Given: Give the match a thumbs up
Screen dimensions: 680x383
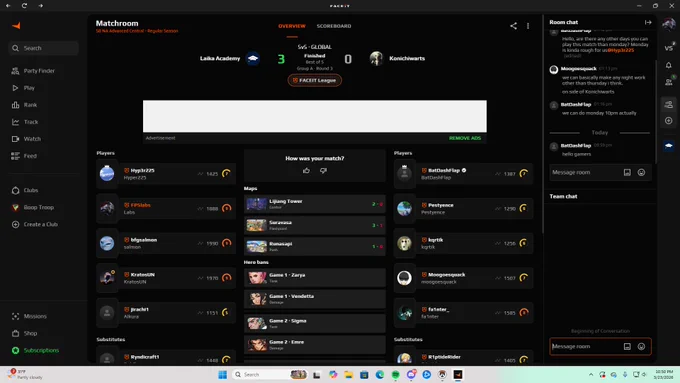Looking at the screenshot, I should tap(306, 170).
